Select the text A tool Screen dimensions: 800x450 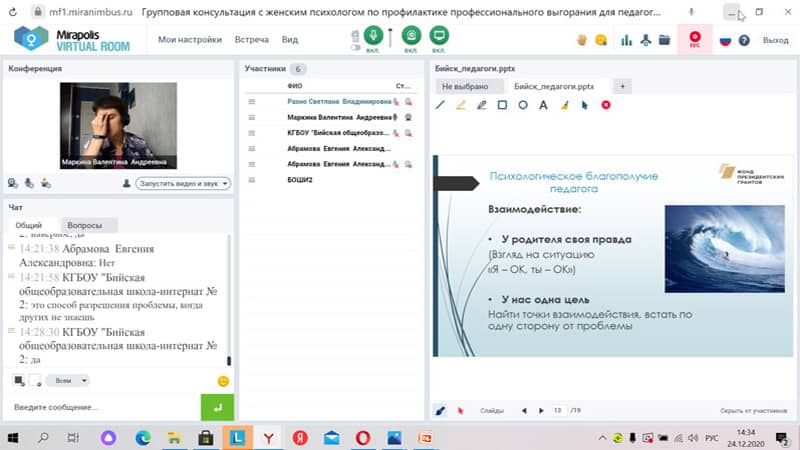tap(543, 105)
